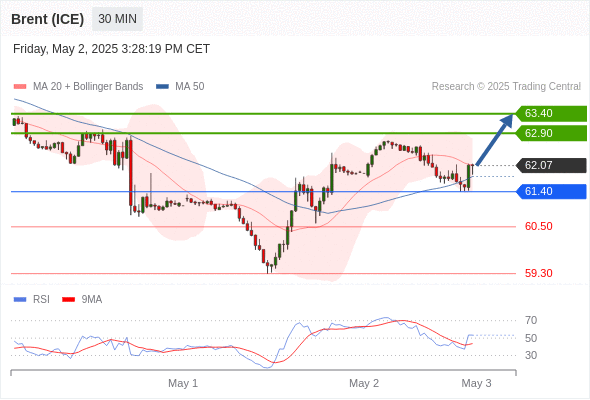Click the RSI 70 level label

pos(531,320)
